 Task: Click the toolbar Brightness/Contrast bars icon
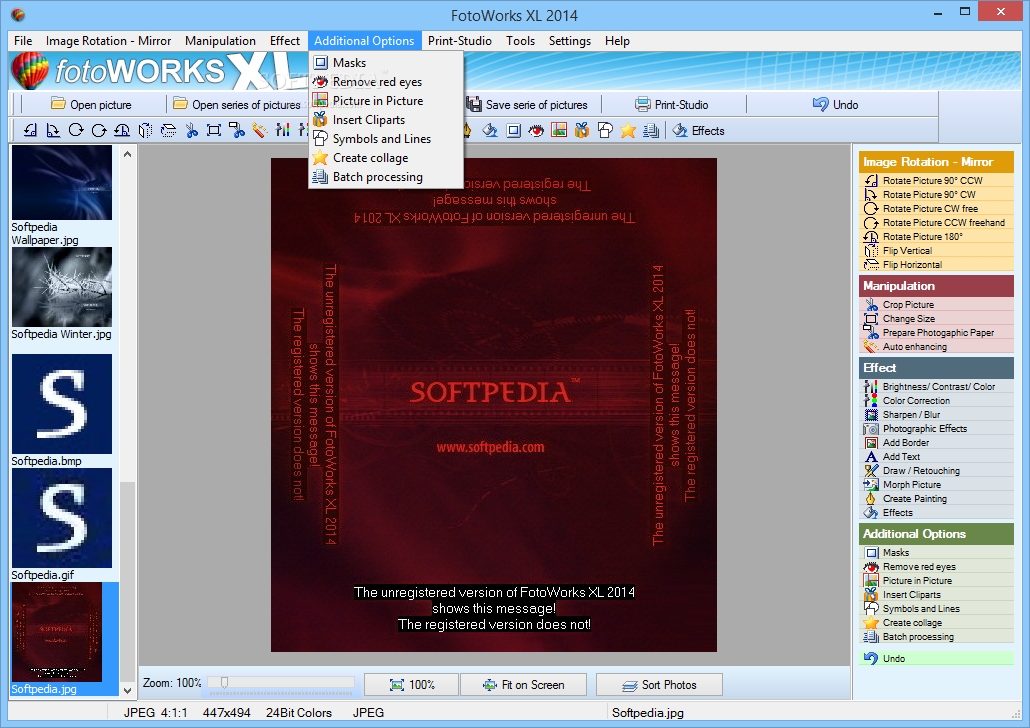(282, 131)
